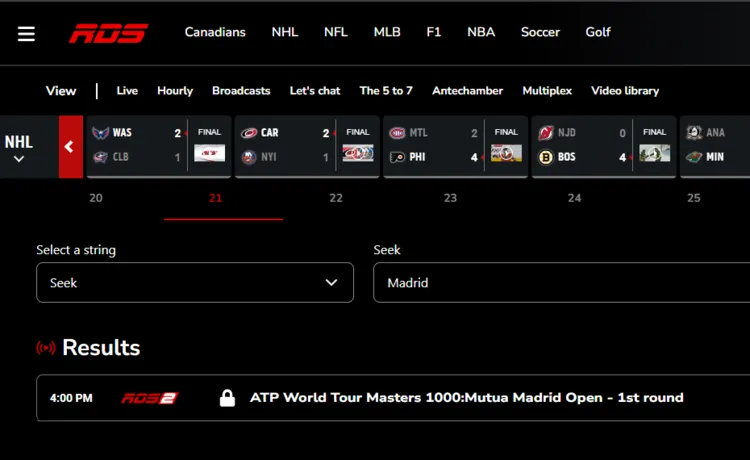This screenshot has height=460, width=750.
Task: Open the Golf section
Action: (598, 32)
